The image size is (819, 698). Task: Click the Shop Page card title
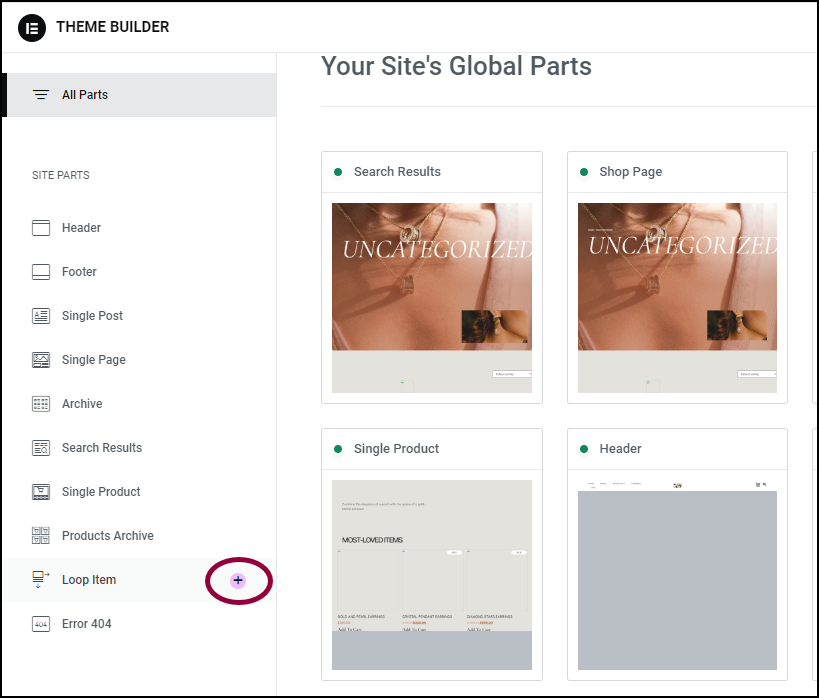pos(630,172)
